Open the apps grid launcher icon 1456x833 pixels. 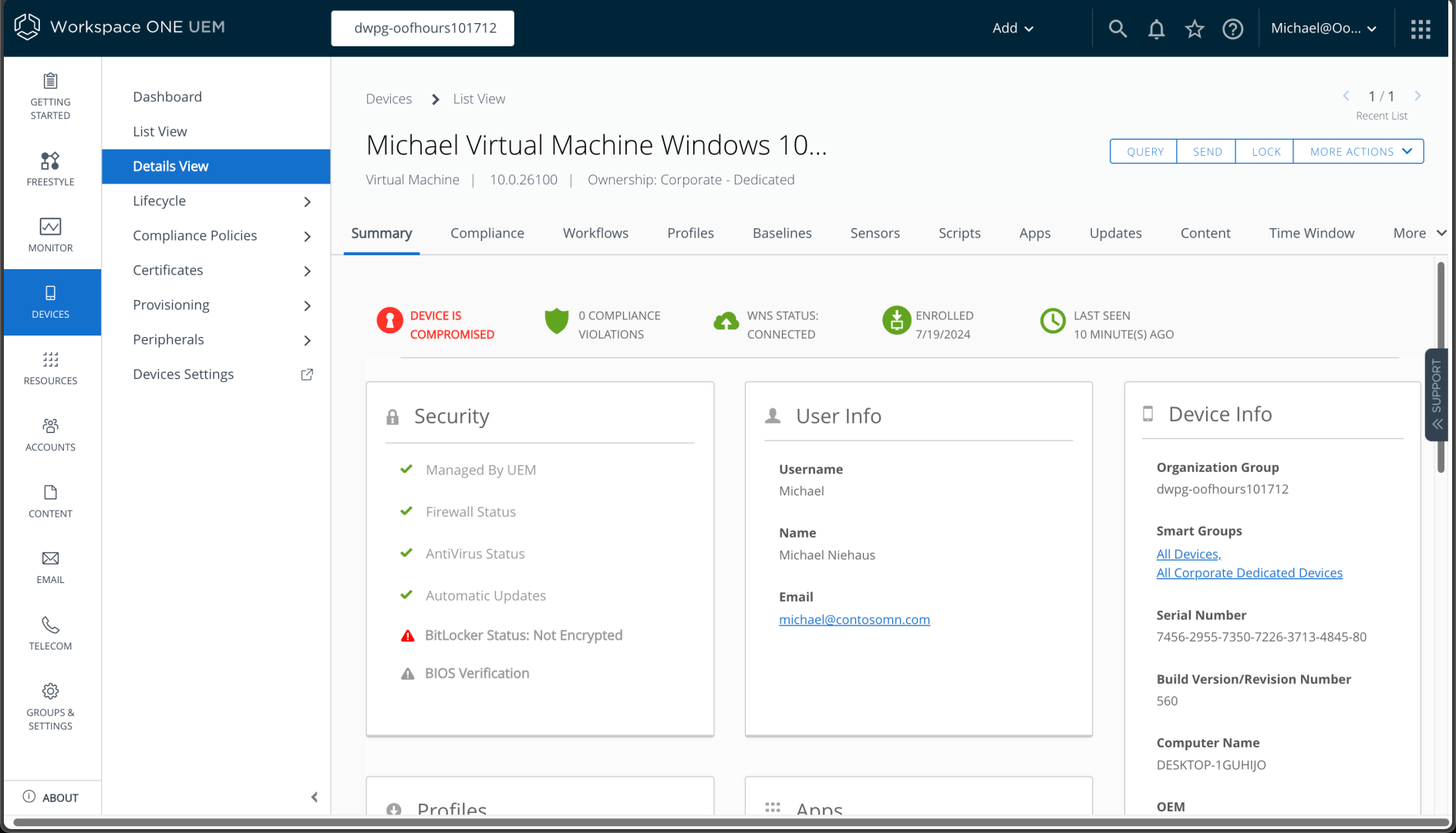pyautogui.click(x=1421, y=29)
